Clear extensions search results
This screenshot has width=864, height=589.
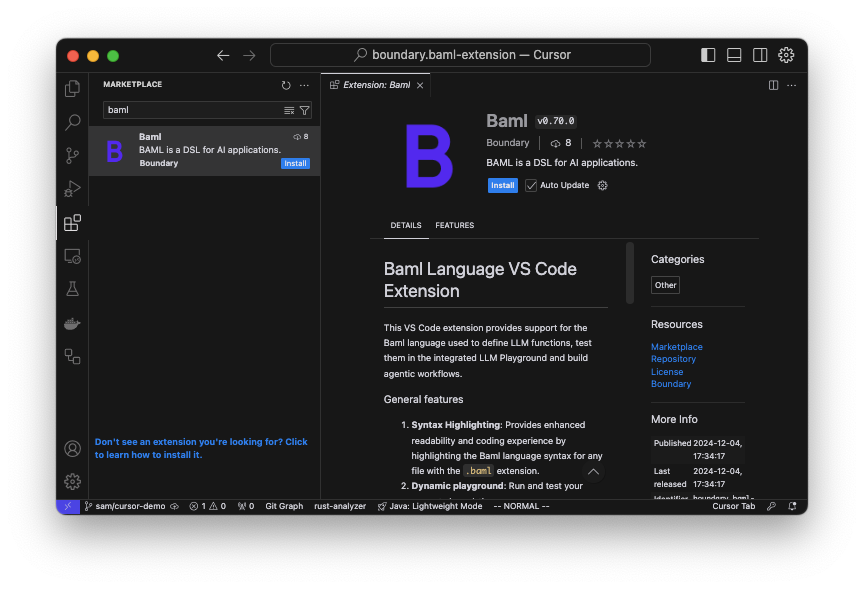point(289,111)
